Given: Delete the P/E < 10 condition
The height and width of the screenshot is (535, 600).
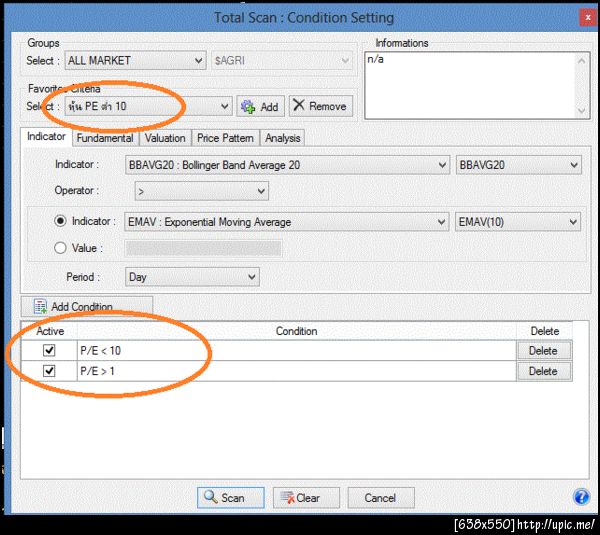Looking at the screenshot, I should tap(544, 351).
